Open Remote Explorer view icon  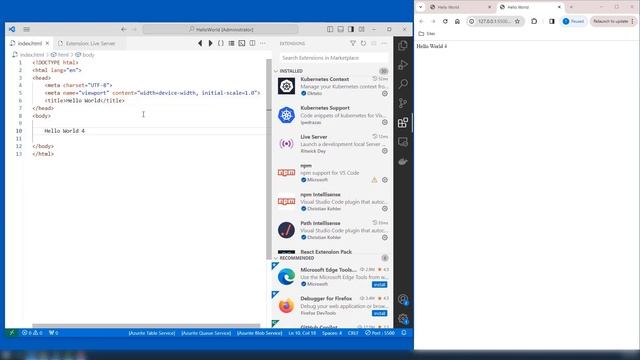pos(403,142)
